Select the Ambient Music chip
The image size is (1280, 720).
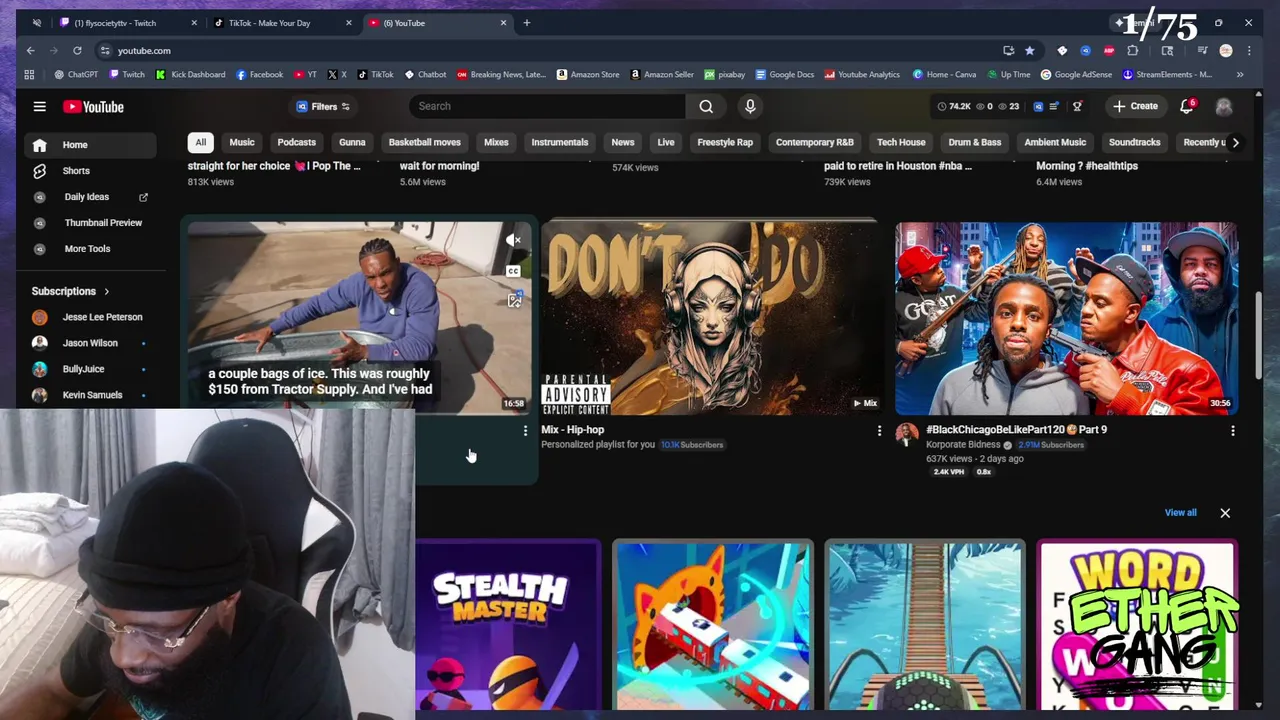[x=1055, y=142]
